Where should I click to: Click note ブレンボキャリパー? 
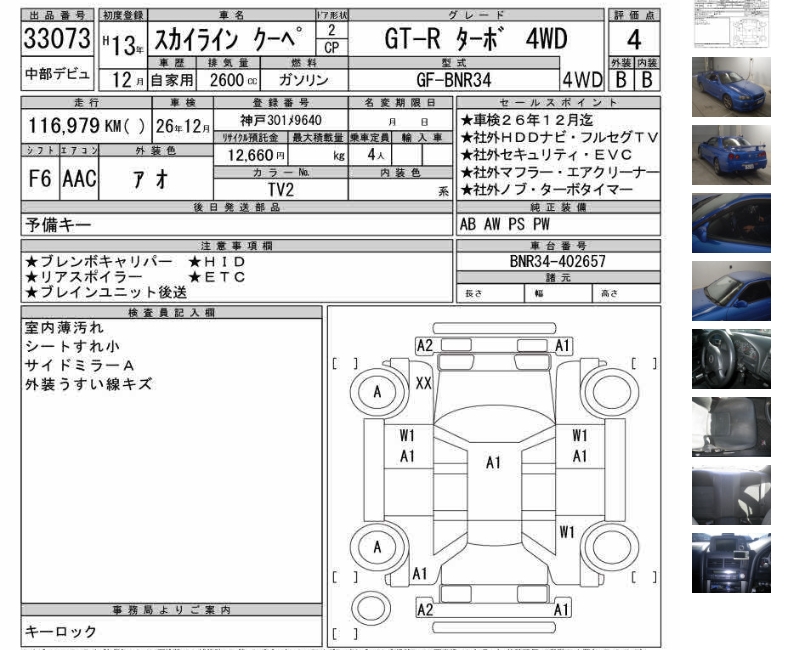click(99, 262)
